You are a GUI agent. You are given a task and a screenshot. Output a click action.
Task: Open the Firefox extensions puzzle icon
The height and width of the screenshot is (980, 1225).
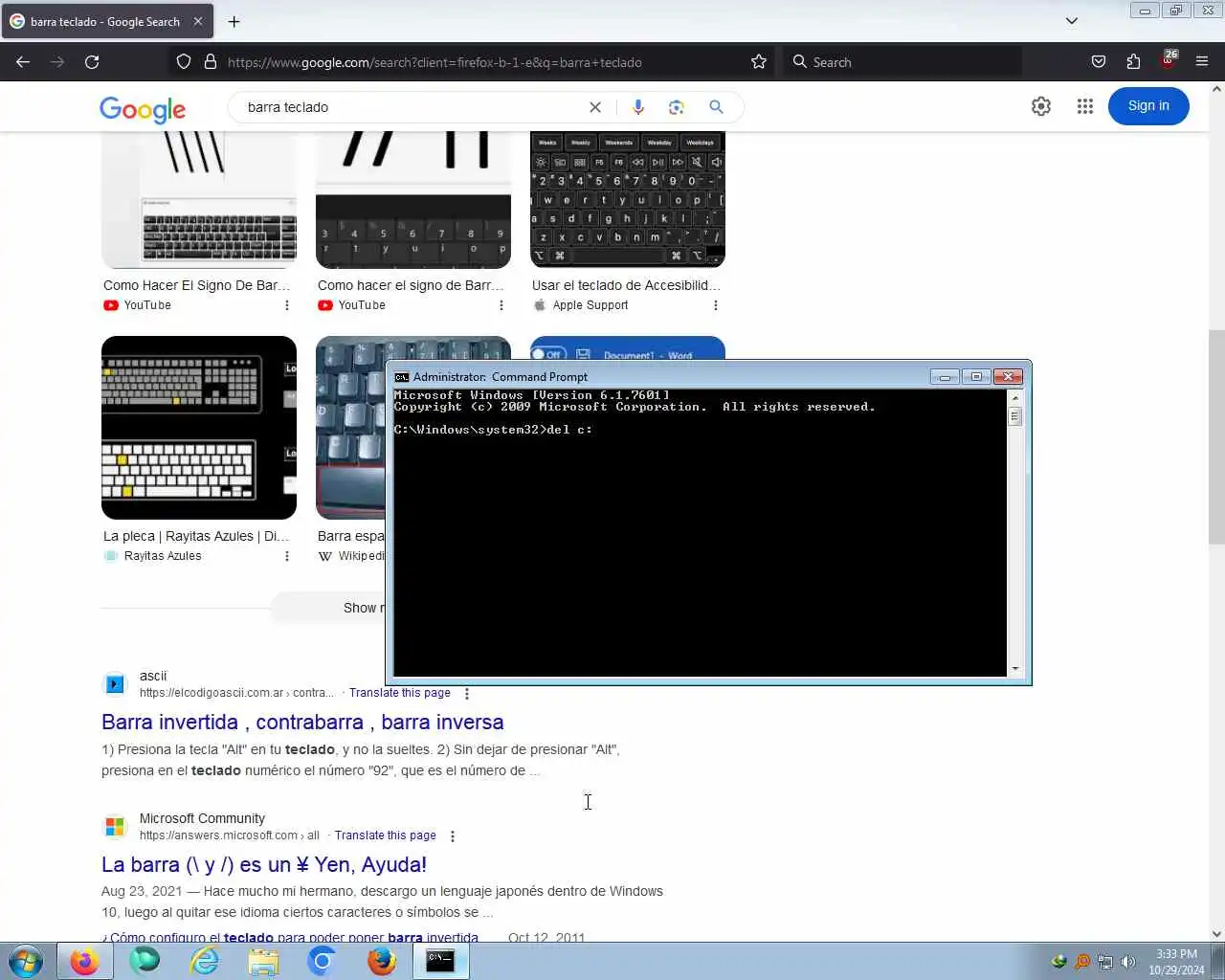coord(1133,62)
